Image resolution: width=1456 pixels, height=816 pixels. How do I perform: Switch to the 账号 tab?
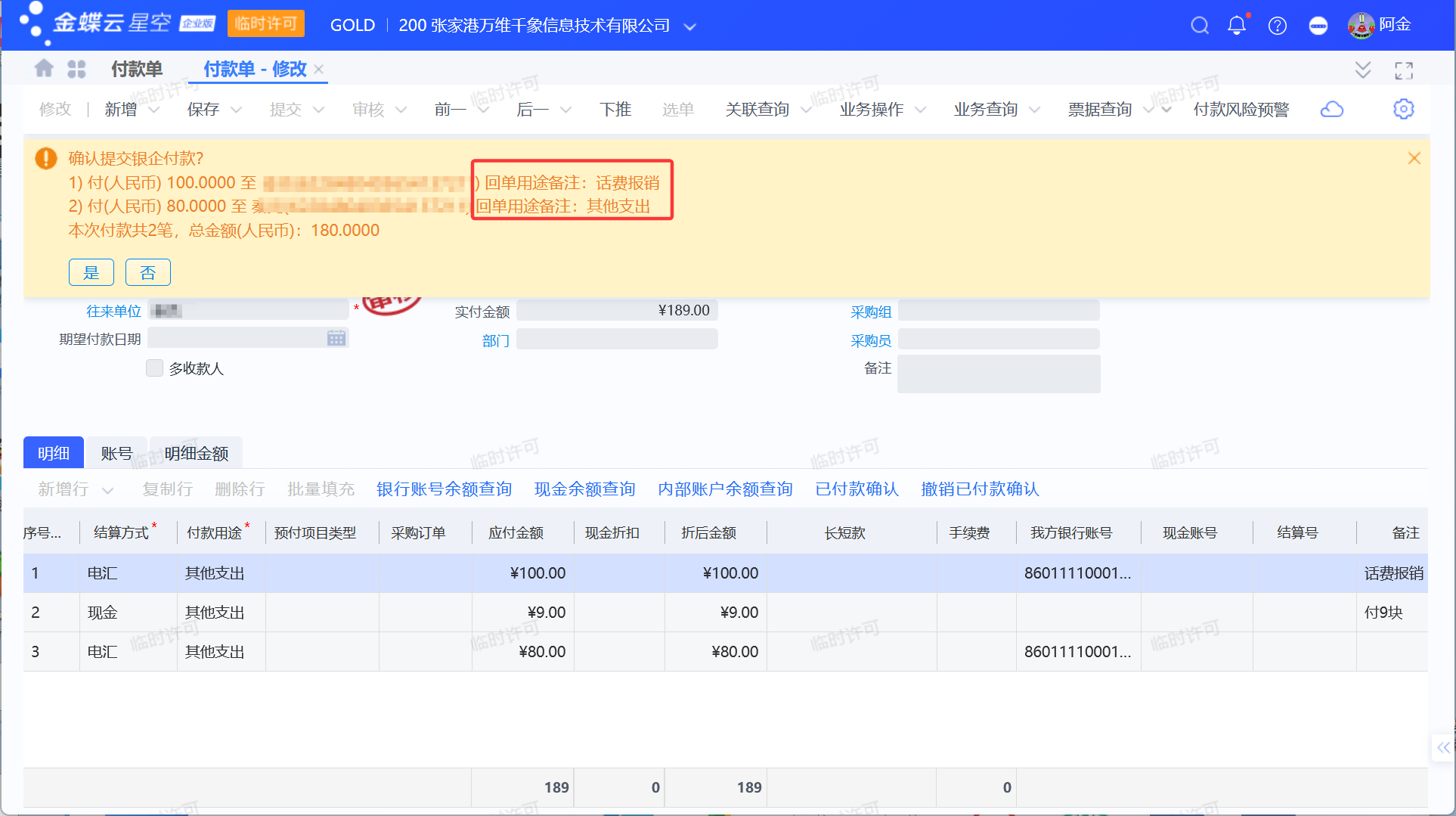click(116, 453)
